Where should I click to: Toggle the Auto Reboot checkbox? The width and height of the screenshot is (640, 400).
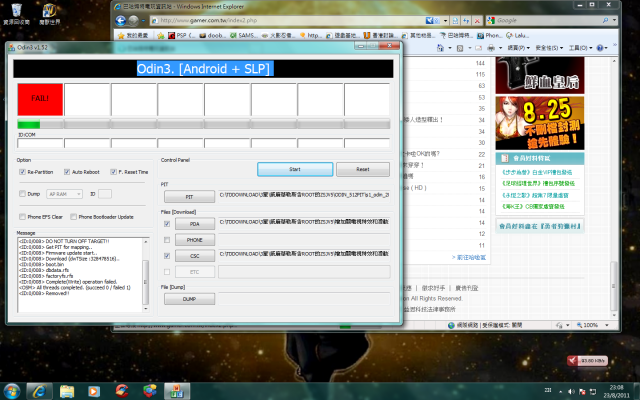tap(67, 172)
